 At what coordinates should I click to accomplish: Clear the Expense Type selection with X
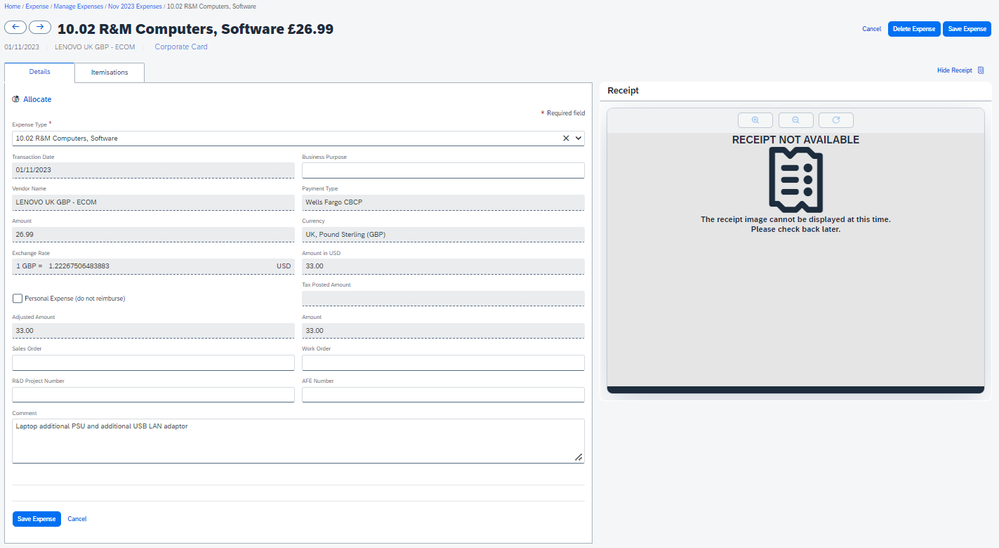click(566, 138)
